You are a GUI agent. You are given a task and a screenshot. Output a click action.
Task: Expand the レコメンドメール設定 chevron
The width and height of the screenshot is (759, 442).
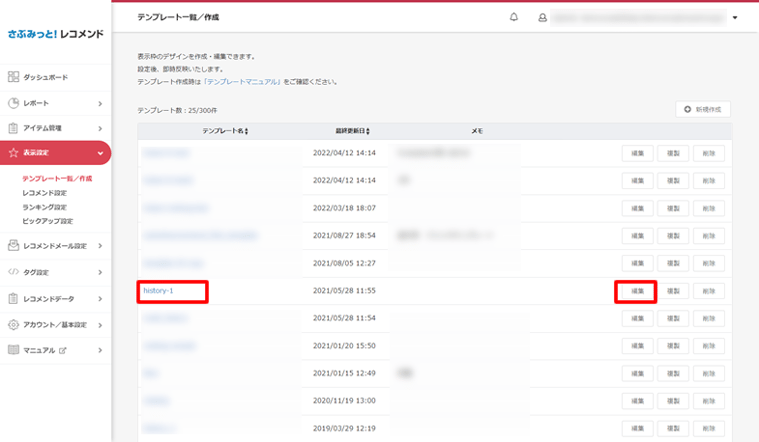point(100,246)
